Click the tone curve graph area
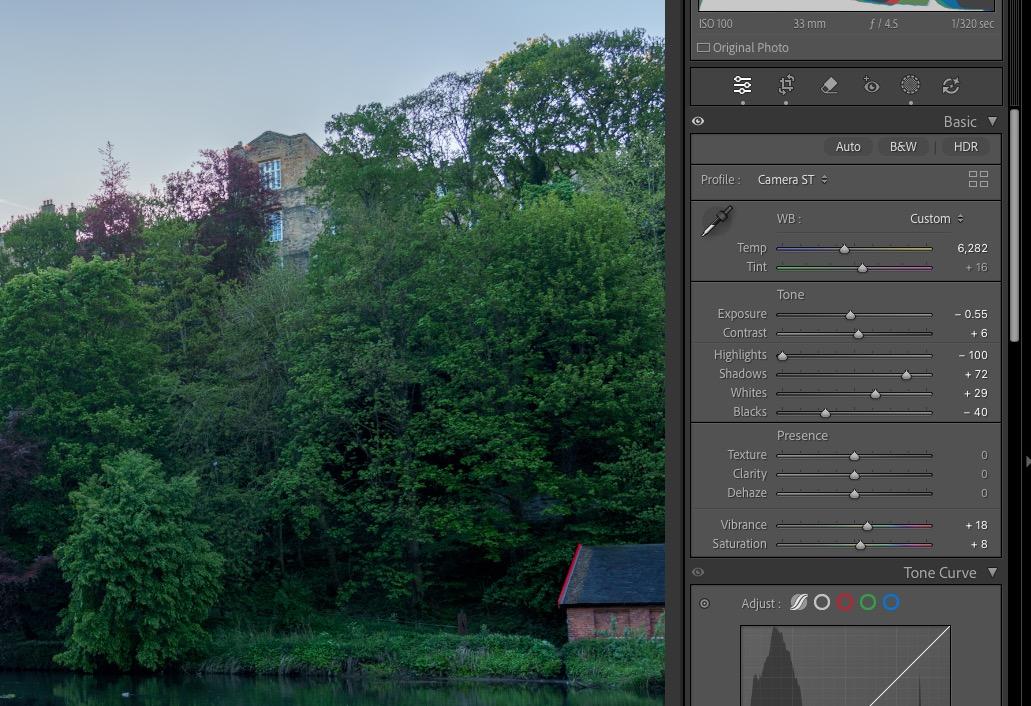This screenshot has height=706, width=1031. [x=845, y=665]
